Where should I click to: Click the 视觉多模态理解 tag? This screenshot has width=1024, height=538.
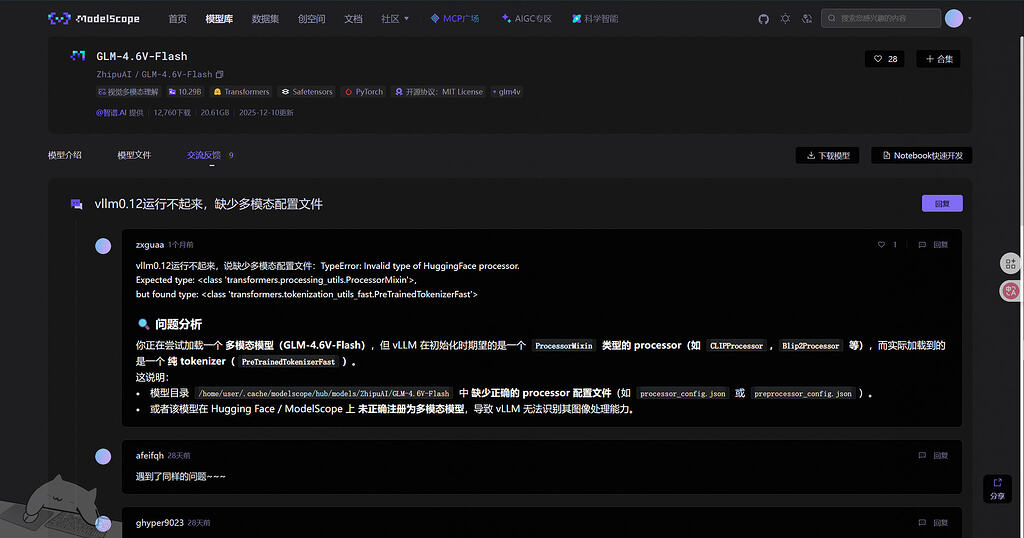(128, 92)
